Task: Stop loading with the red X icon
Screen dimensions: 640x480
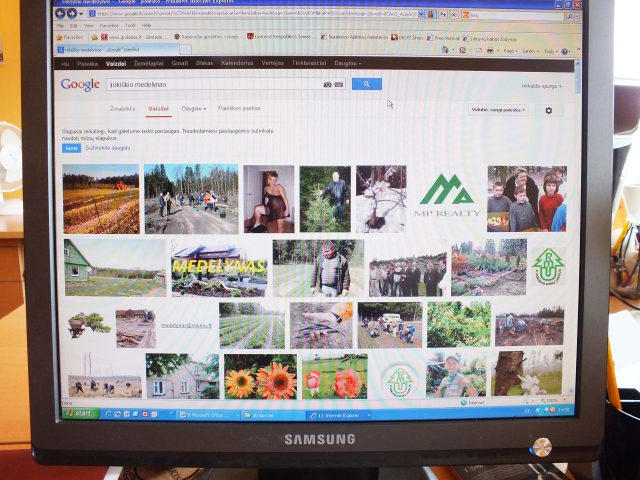Action: pos(453,15)
